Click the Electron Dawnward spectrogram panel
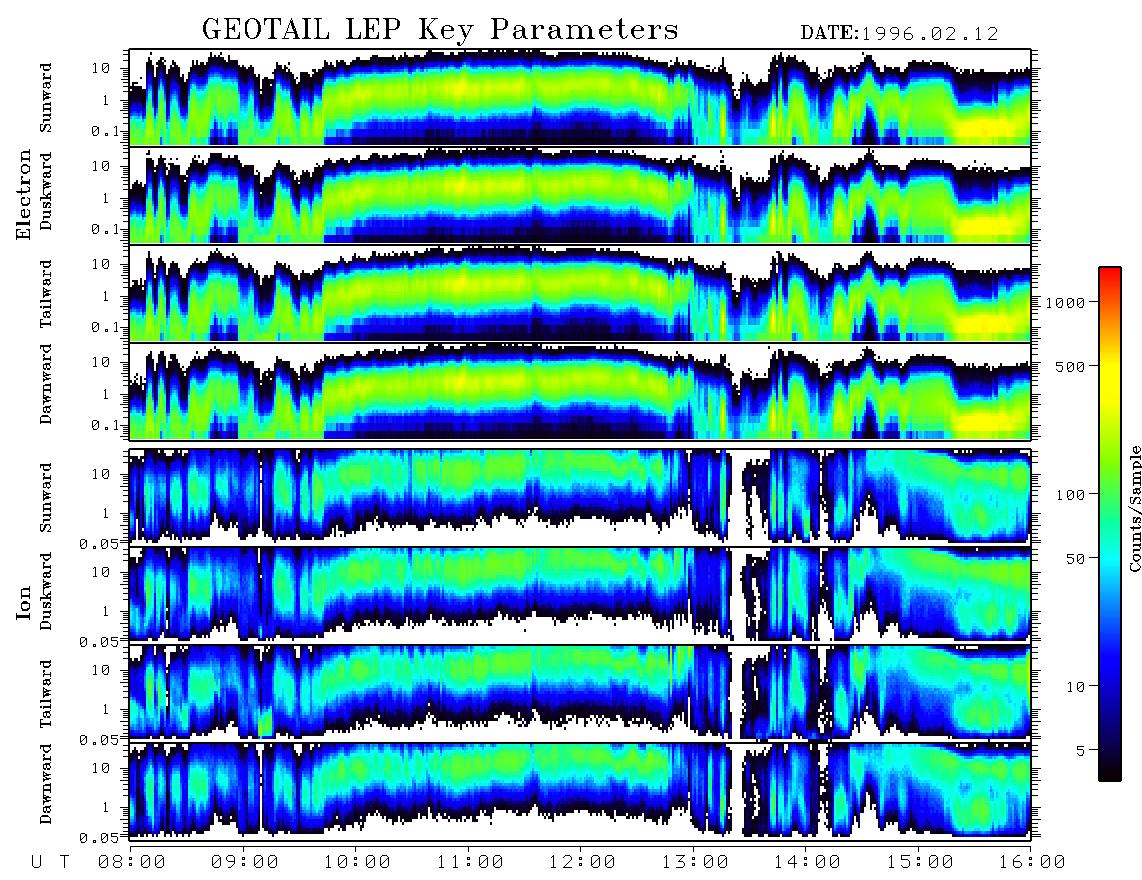The height and width of the screenshot is (880, 1142). (x=580, y=392)
